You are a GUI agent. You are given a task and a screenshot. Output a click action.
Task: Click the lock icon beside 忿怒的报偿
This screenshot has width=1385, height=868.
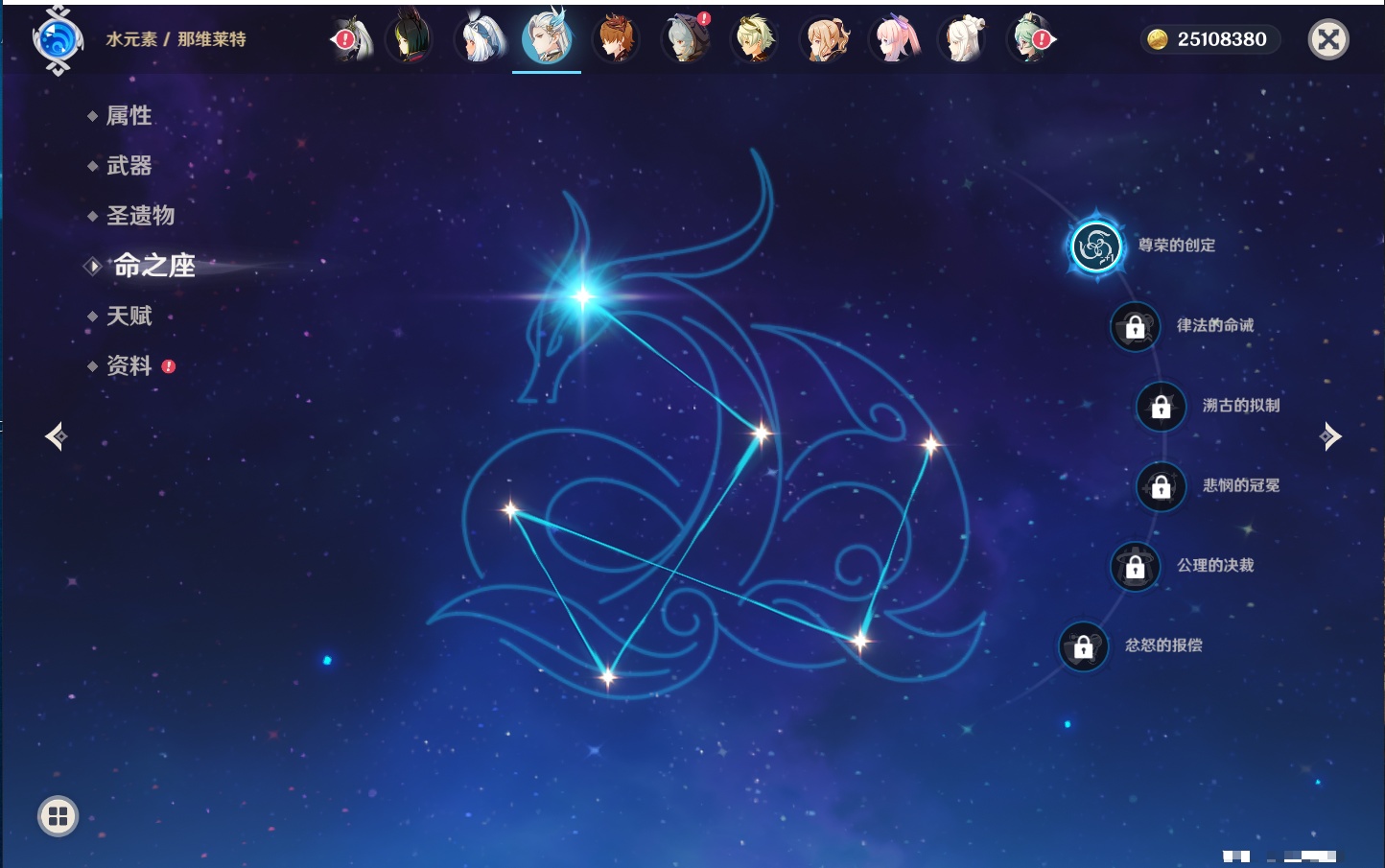pos(1083,646)
